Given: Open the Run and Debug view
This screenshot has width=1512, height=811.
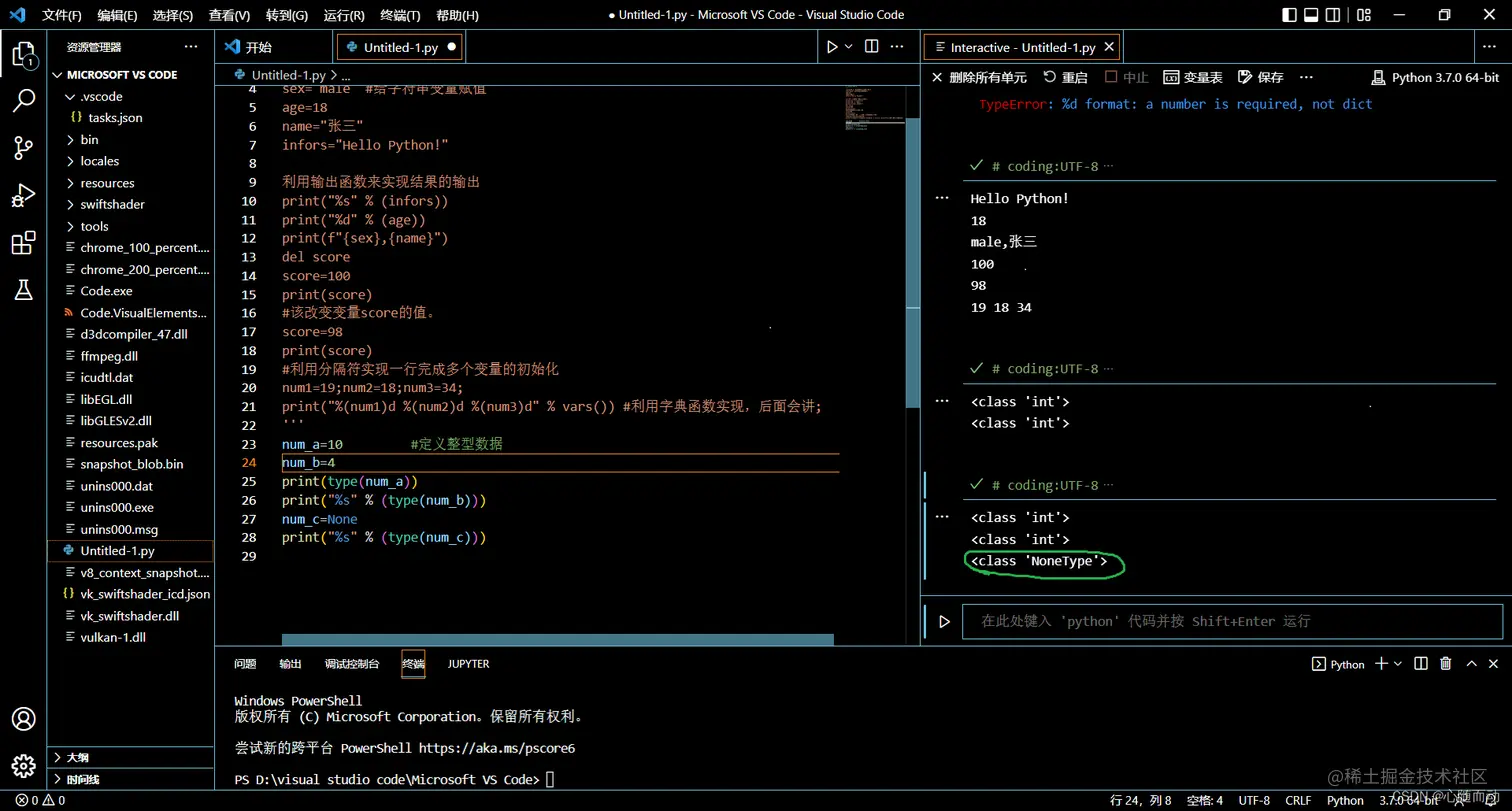Looking at the screenshot, I should pyautogui.click(x=23, y=195).
